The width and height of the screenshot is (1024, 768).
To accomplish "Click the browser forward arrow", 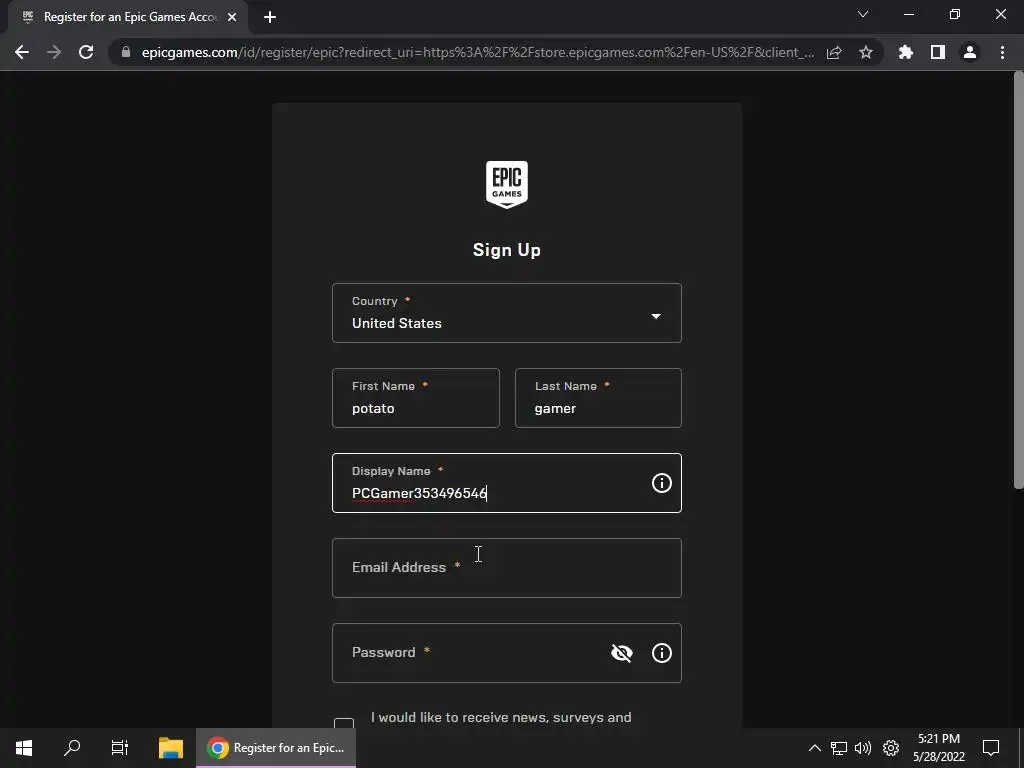I will click(54, 52).
